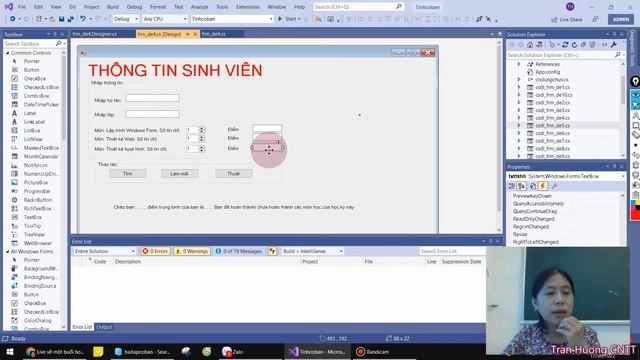Click the Property Pages wrench icon

coord(554,186)
